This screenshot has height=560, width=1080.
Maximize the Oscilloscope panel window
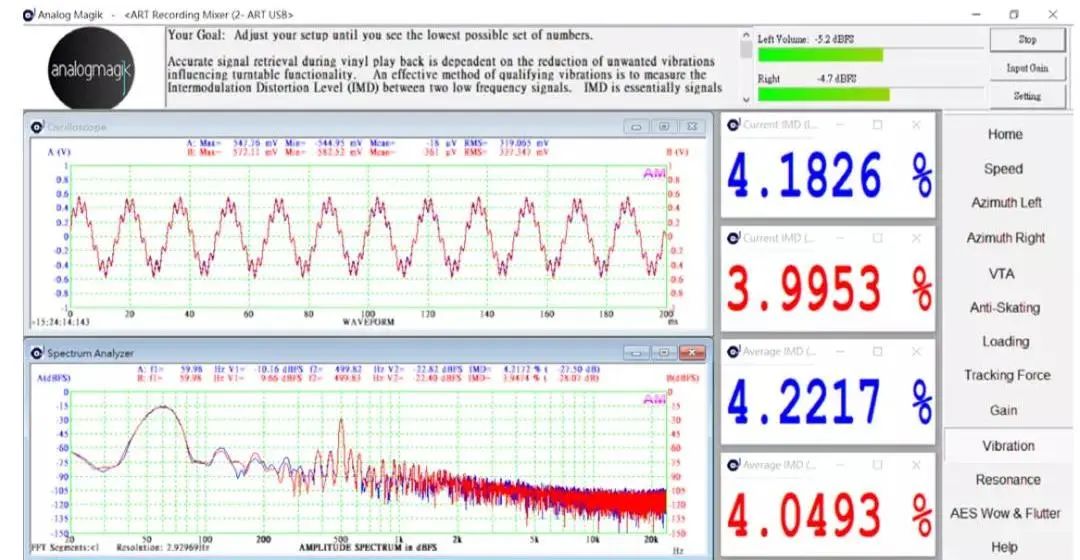click(x=664, y=127)
